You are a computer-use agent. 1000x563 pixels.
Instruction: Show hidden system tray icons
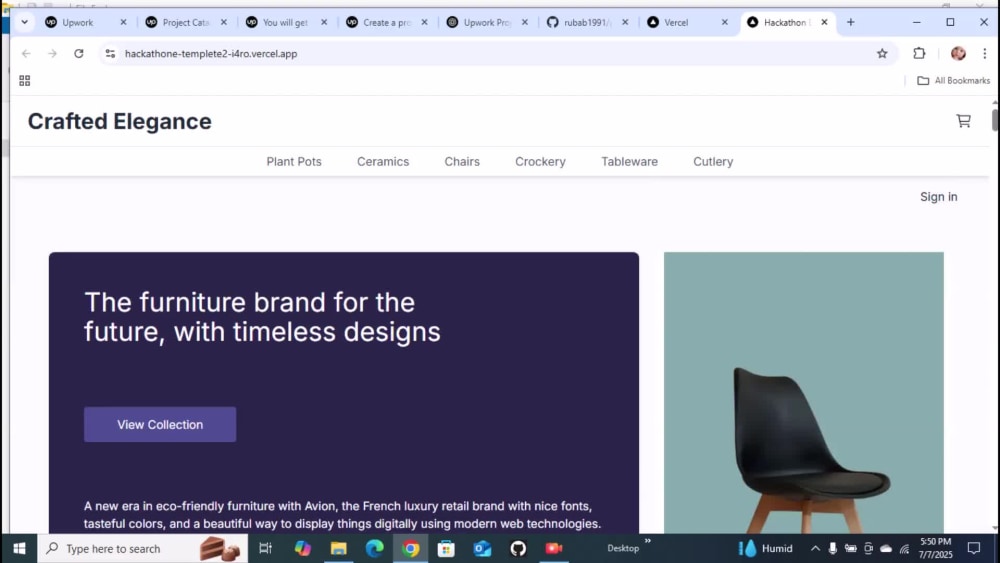(x=815, y=548)
